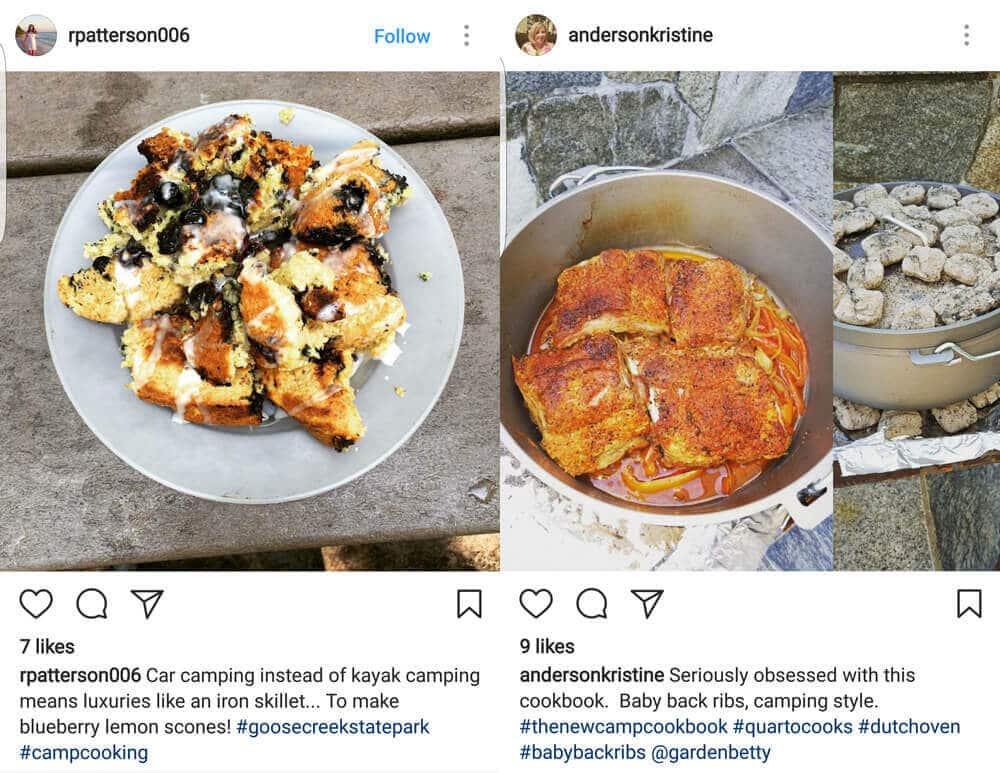
Task: Open the #campcooking hashtag
Action: tap(84, 753)
